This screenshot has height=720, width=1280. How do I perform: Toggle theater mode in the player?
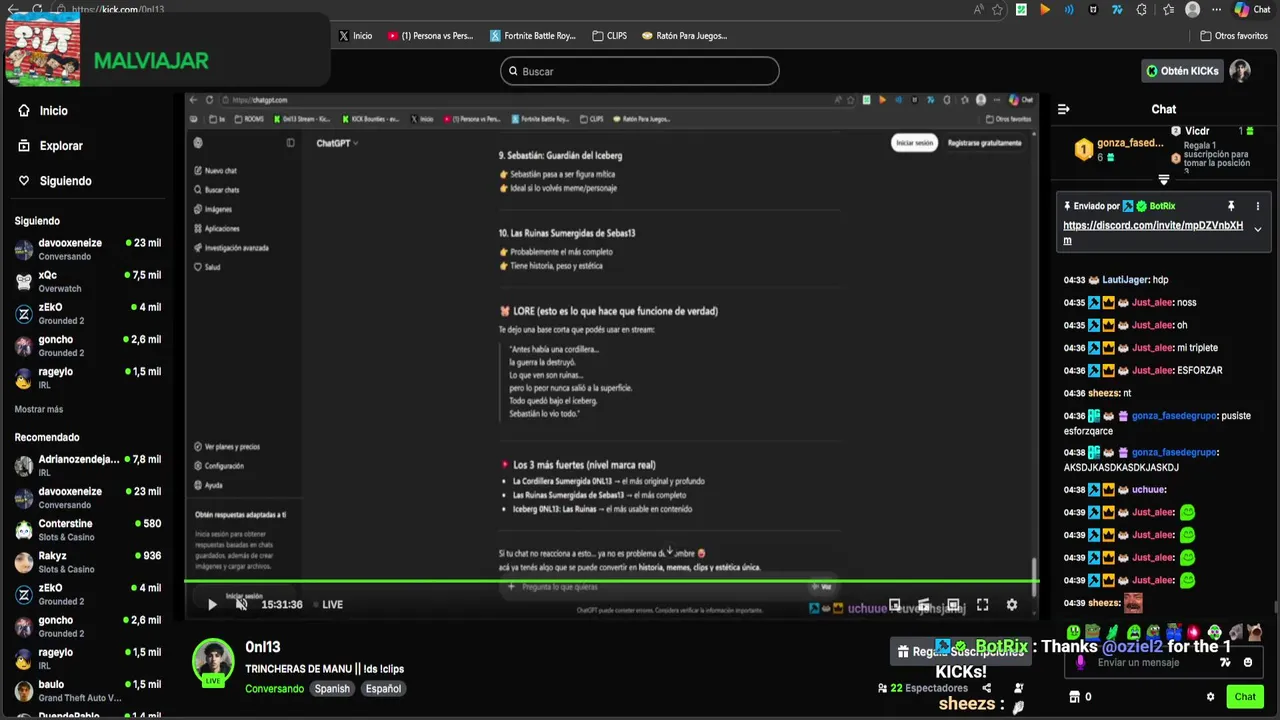coord(953,604)
